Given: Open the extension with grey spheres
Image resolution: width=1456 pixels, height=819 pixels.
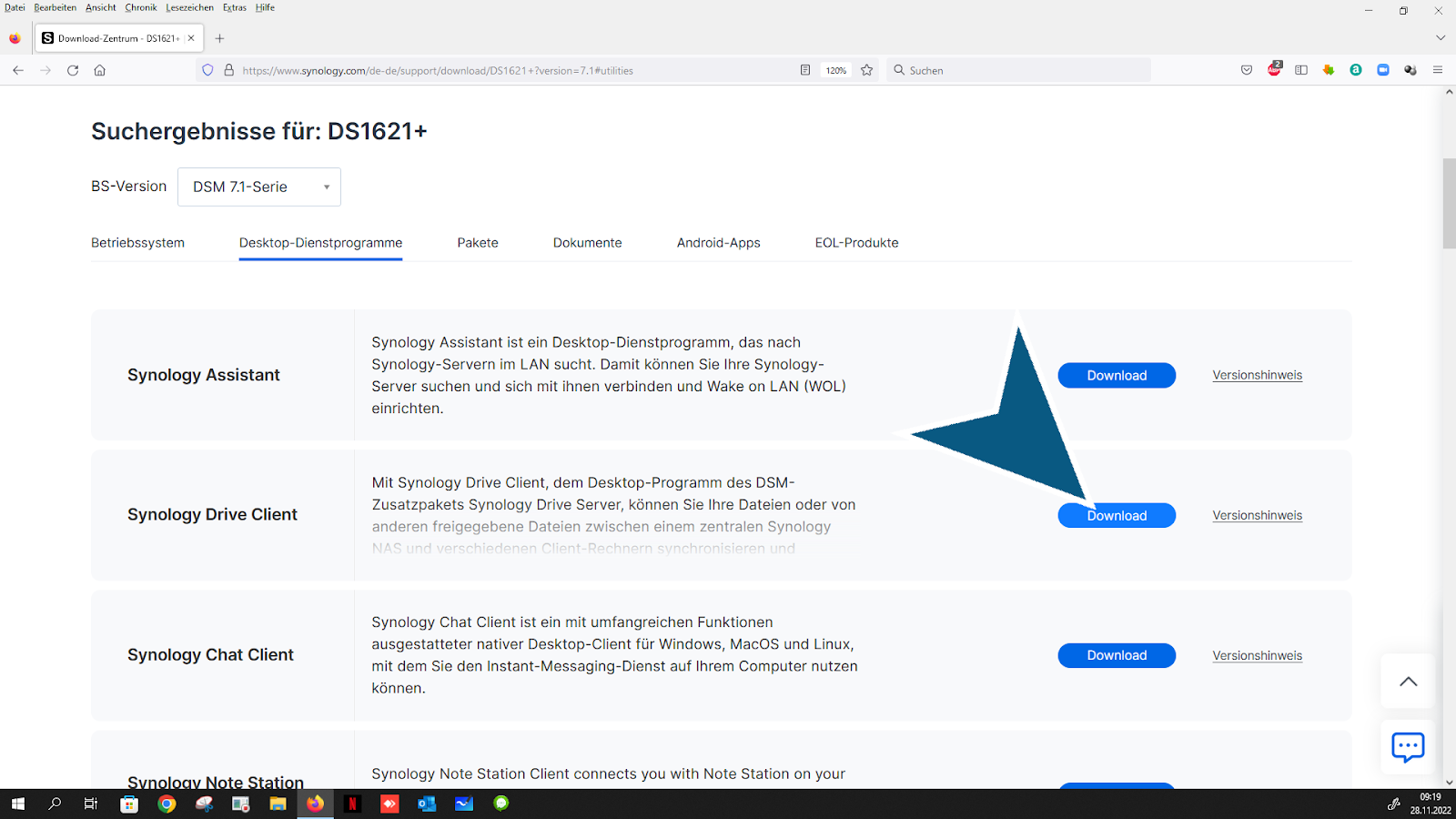Looking at the screenshot, I should [x=1410, y=70].
